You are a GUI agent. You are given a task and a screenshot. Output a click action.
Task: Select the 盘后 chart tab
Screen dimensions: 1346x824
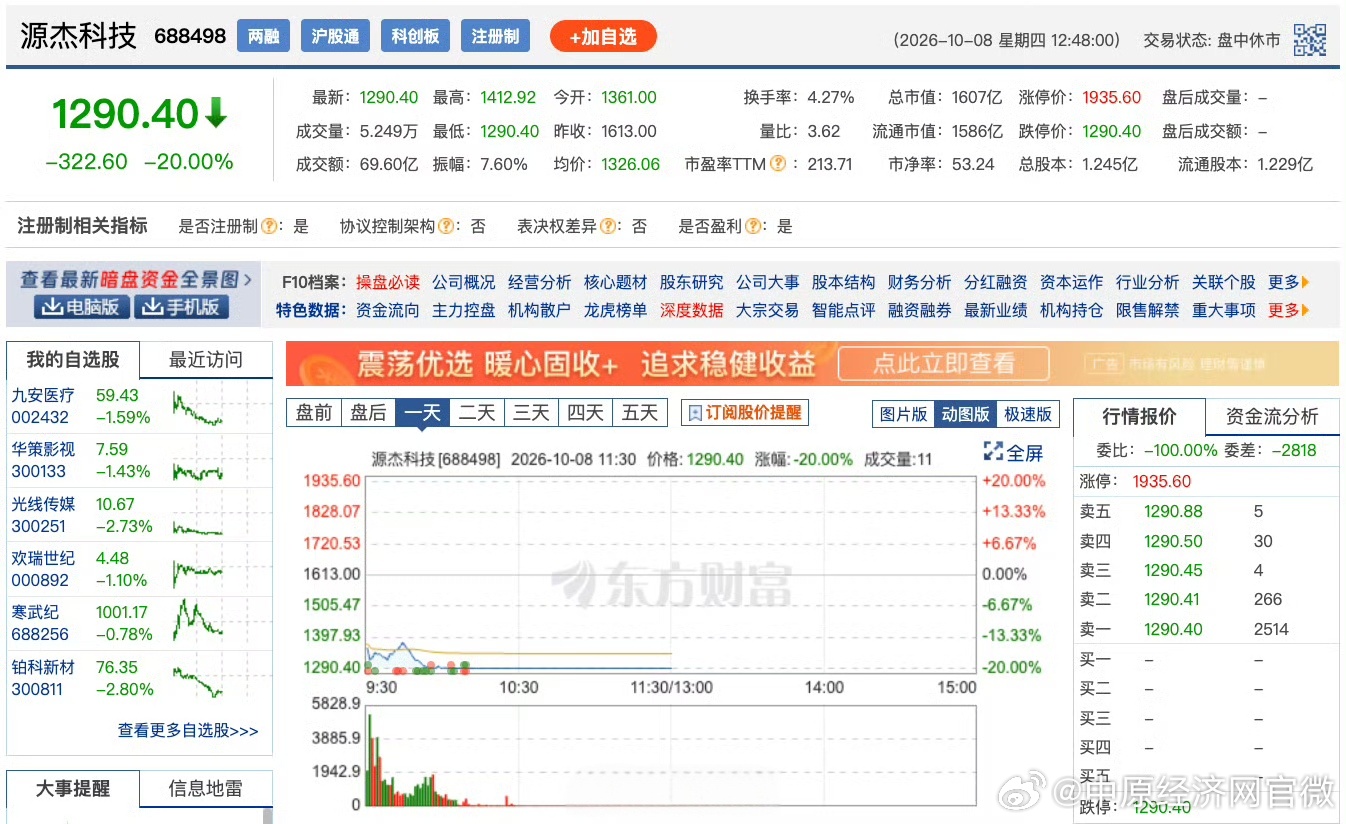[x=368, y=413]
